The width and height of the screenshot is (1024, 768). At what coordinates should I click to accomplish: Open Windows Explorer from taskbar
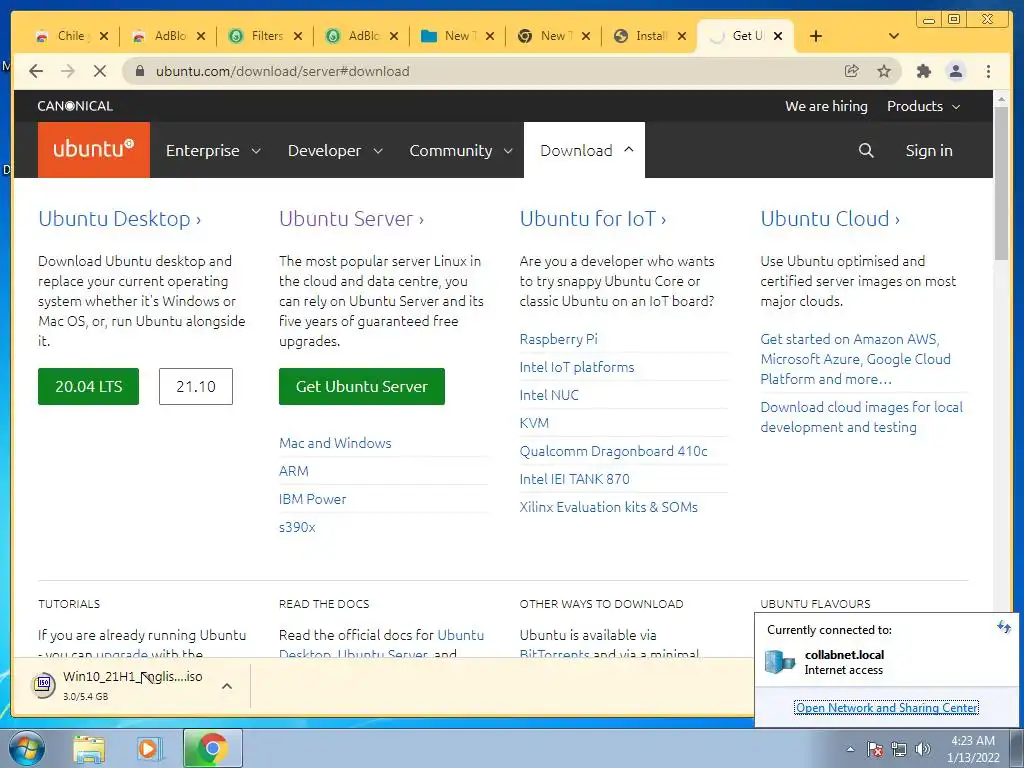click(x=89, y=749)
